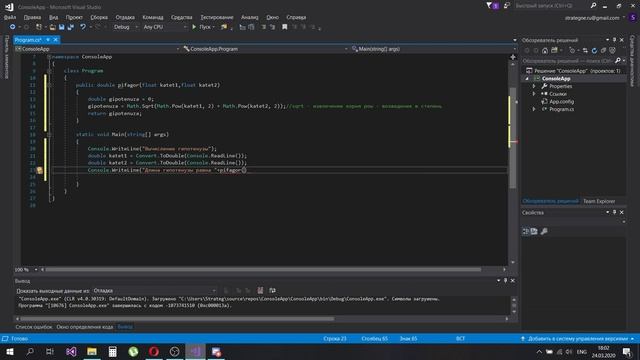Click the Home icon in Solution Explorer
The height and width of the screenshot is (360, 640).
[x=545, y=51]
